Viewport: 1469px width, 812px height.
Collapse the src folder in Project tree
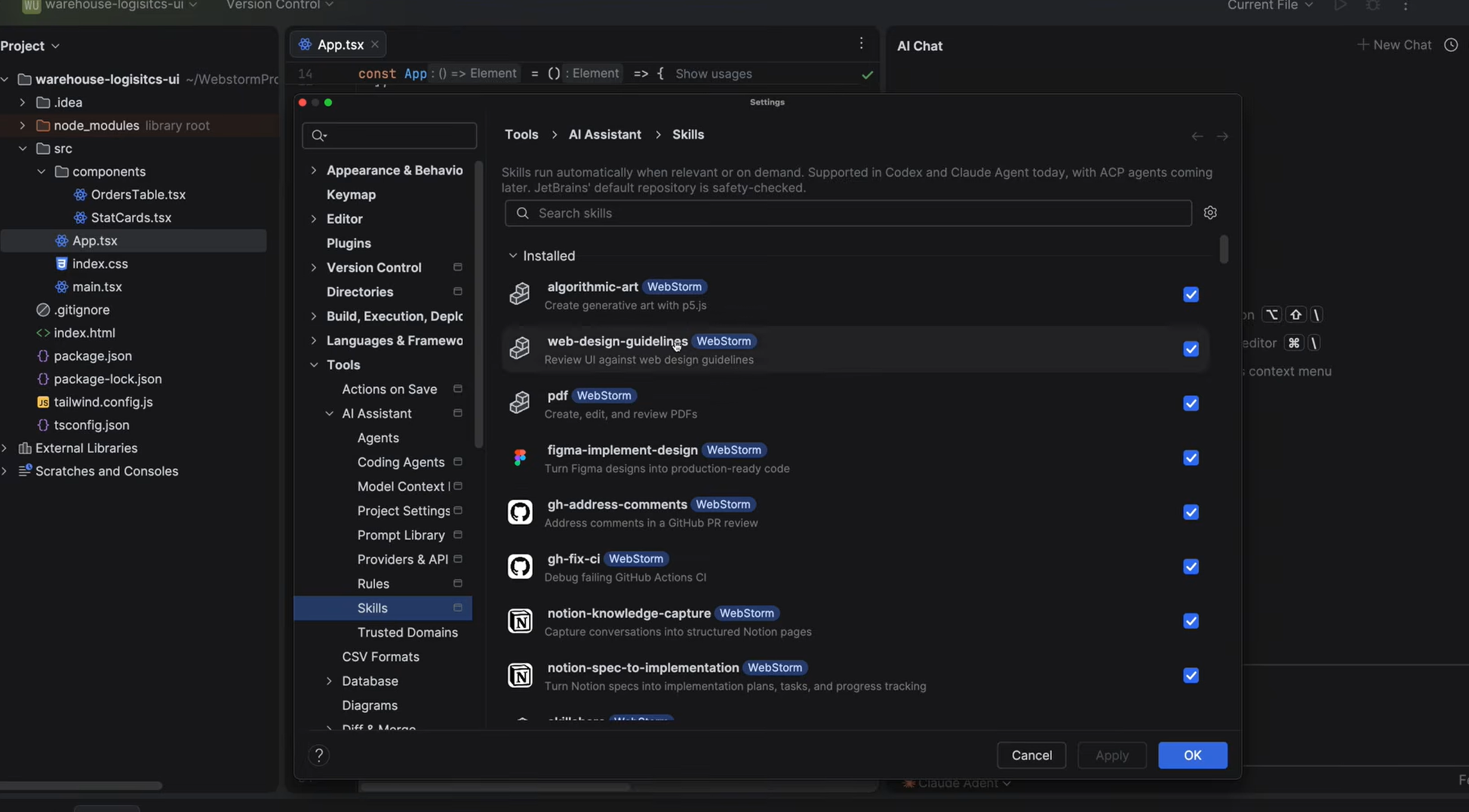pyautogui.click(x=22, y=148)
